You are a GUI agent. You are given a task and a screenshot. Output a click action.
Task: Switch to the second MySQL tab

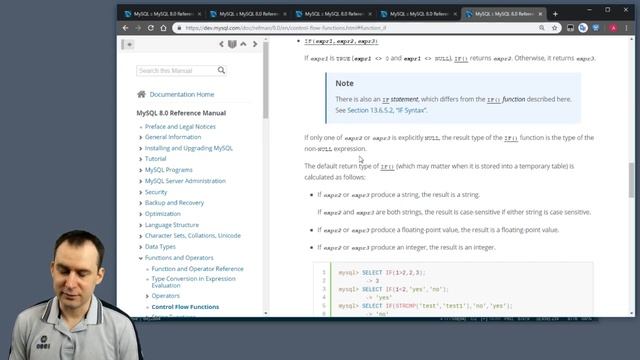tap(248, 14)
